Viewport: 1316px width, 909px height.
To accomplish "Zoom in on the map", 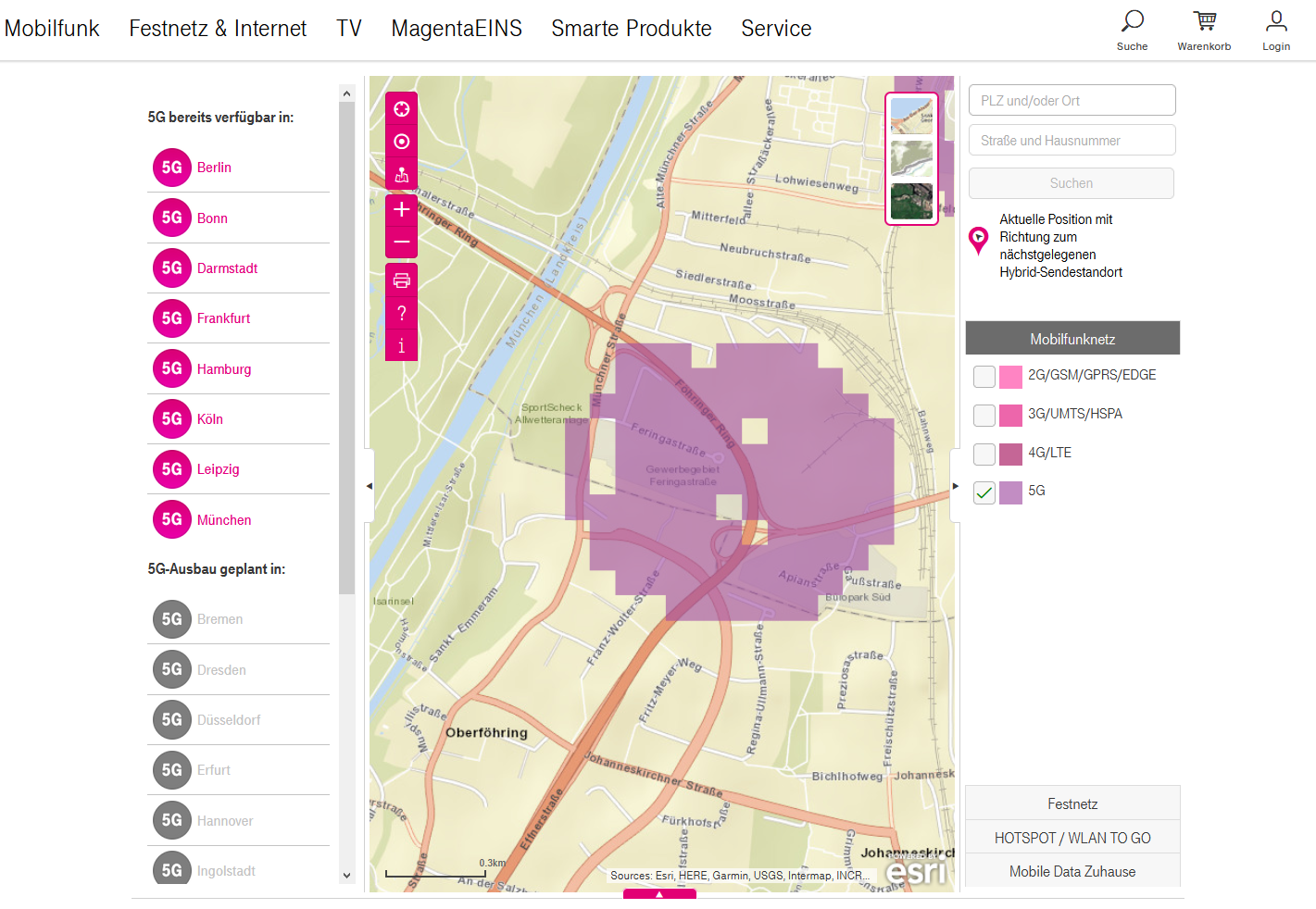I will point(401,209).
